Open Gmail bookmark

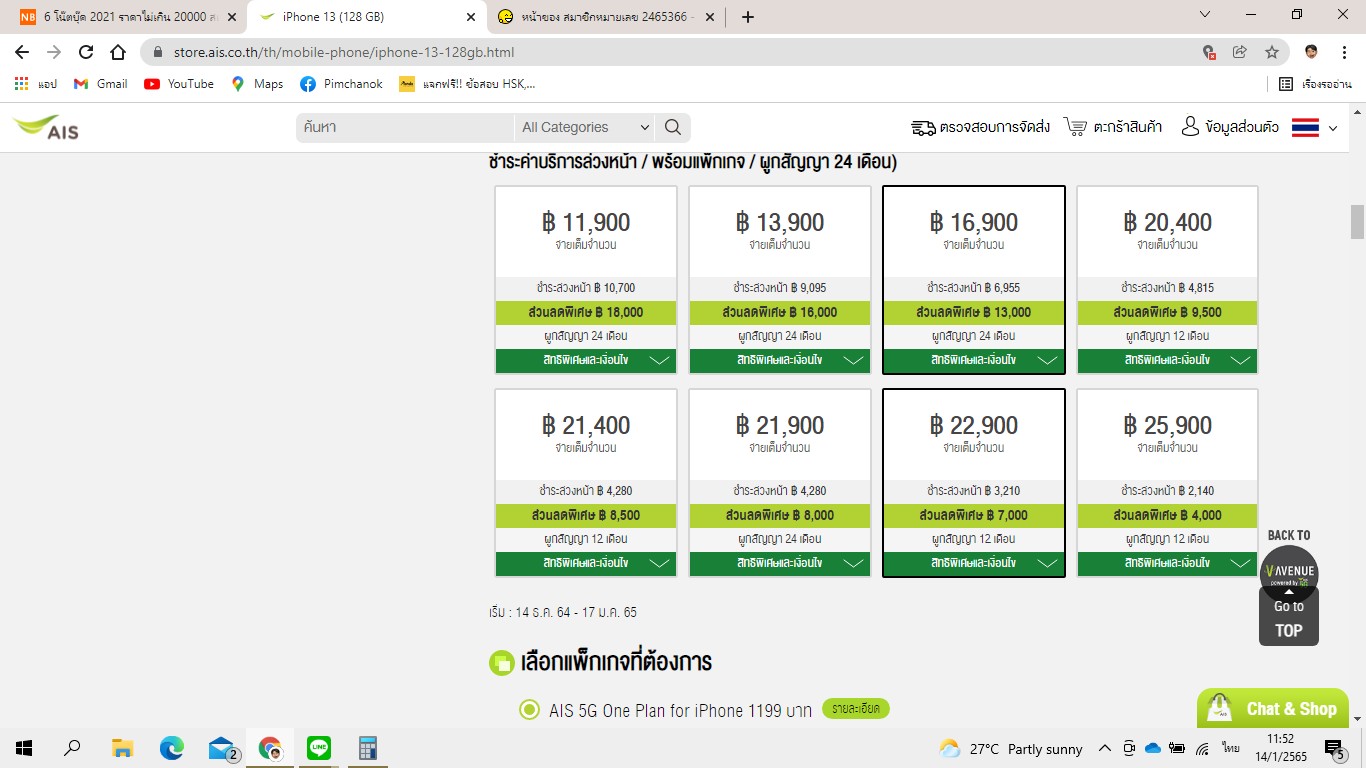(x=100, y=84)
